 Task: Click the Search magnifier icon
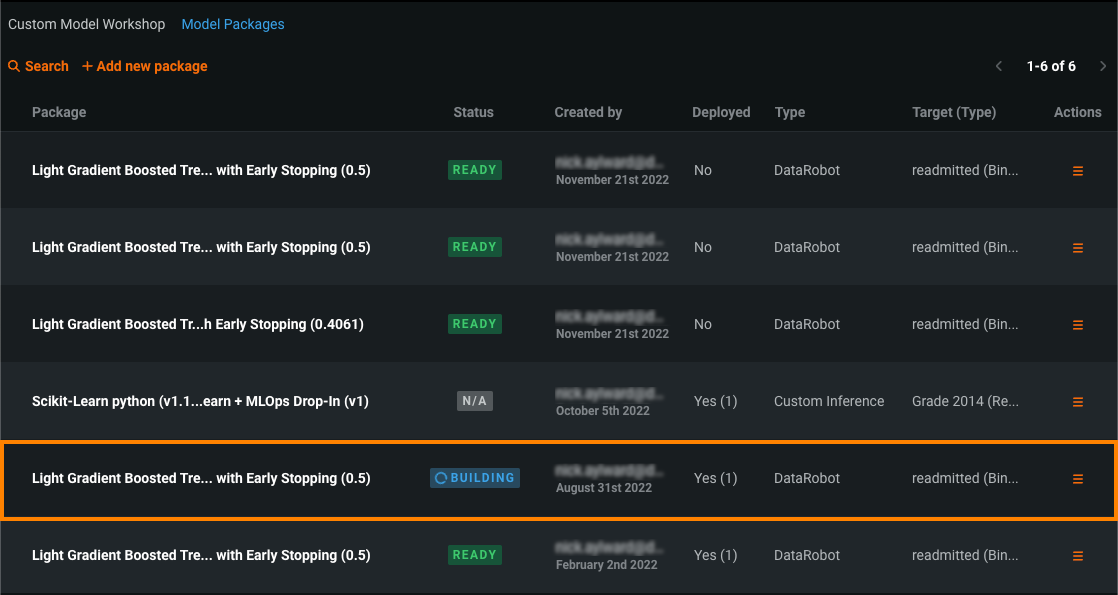[x=14, y=66]
